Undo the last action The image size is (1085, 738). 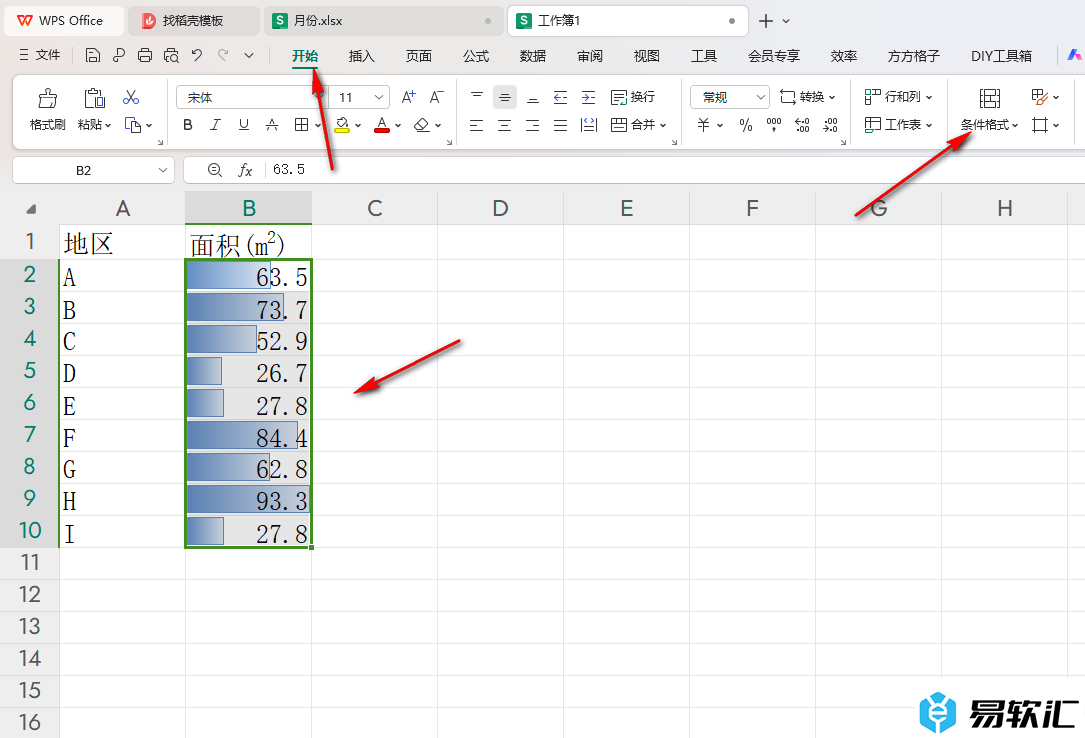coord(197,55)
